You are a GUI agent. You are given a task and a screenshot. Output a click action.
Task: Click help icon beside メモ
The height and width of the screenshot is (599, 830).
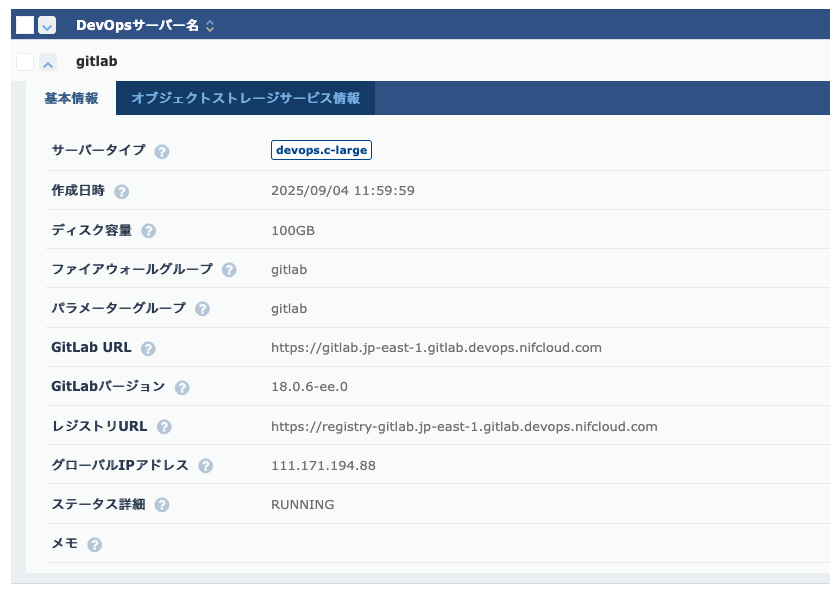point(95,545)
